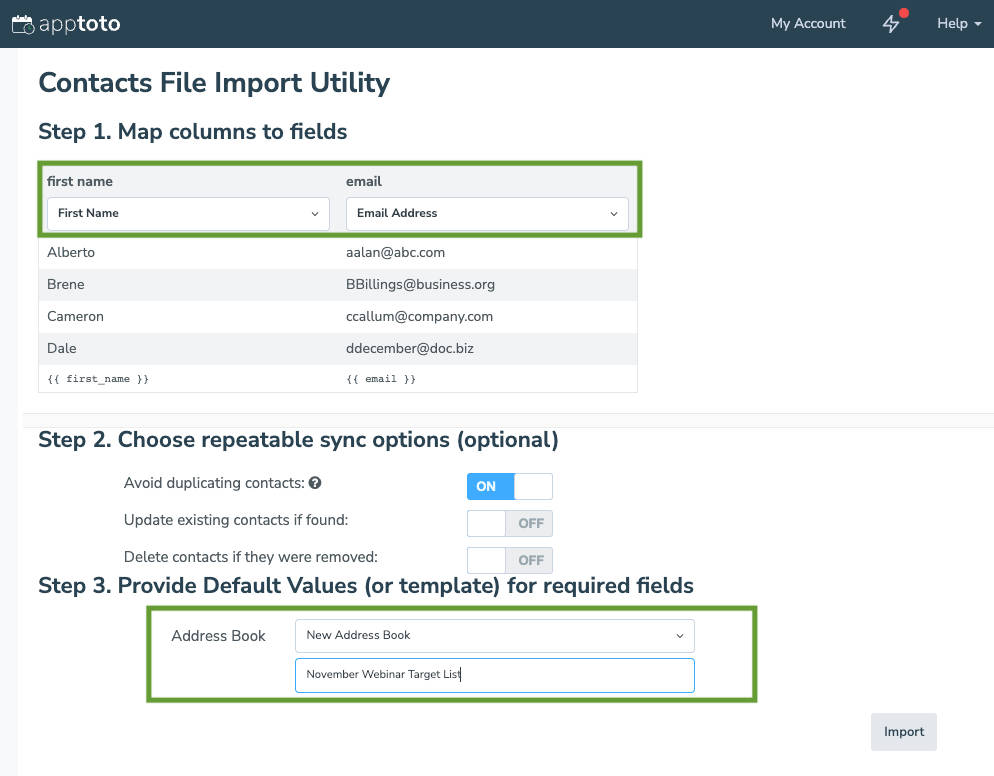Image resolution: width=994 pixels, height=776 pixels.
Task: Enable Update existing contacts if found
Action: pos(509,523)
